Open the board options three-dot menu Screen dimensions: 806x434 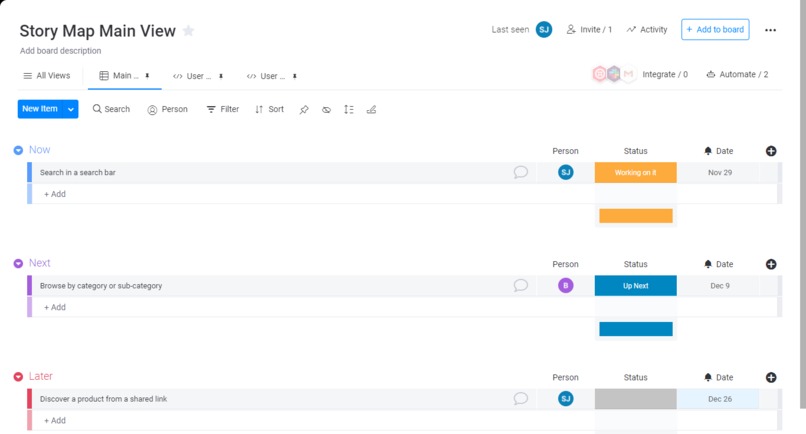[x=770, y=30]
